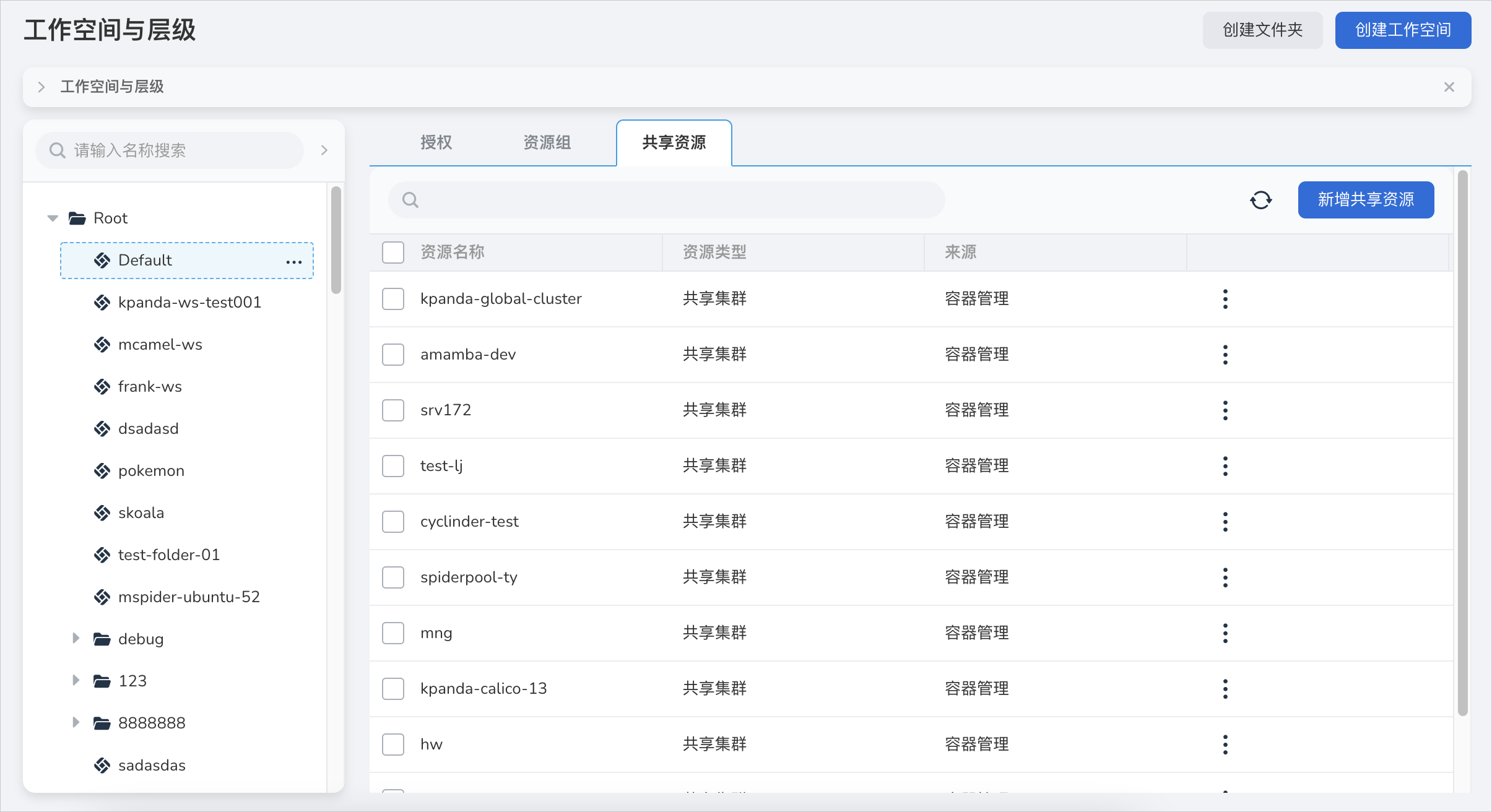Click the magnifier icon in workspace name search
Screen dimensions: 1492x812
[x=58, y=150]
